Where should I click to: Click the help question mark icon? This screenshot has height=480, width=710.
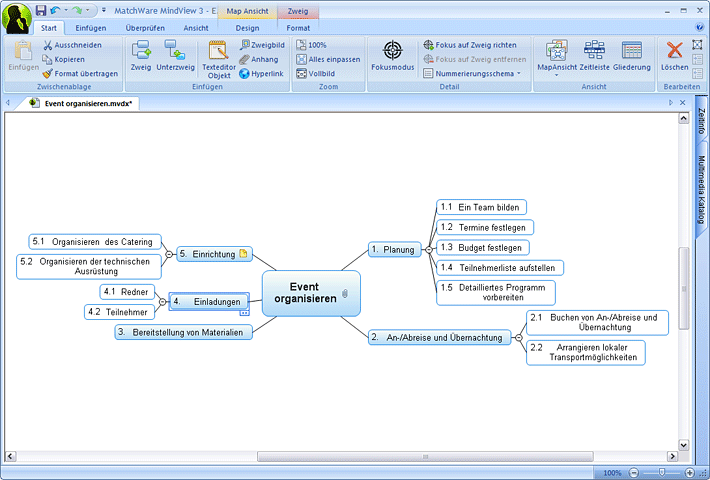[x=699, y=27]
